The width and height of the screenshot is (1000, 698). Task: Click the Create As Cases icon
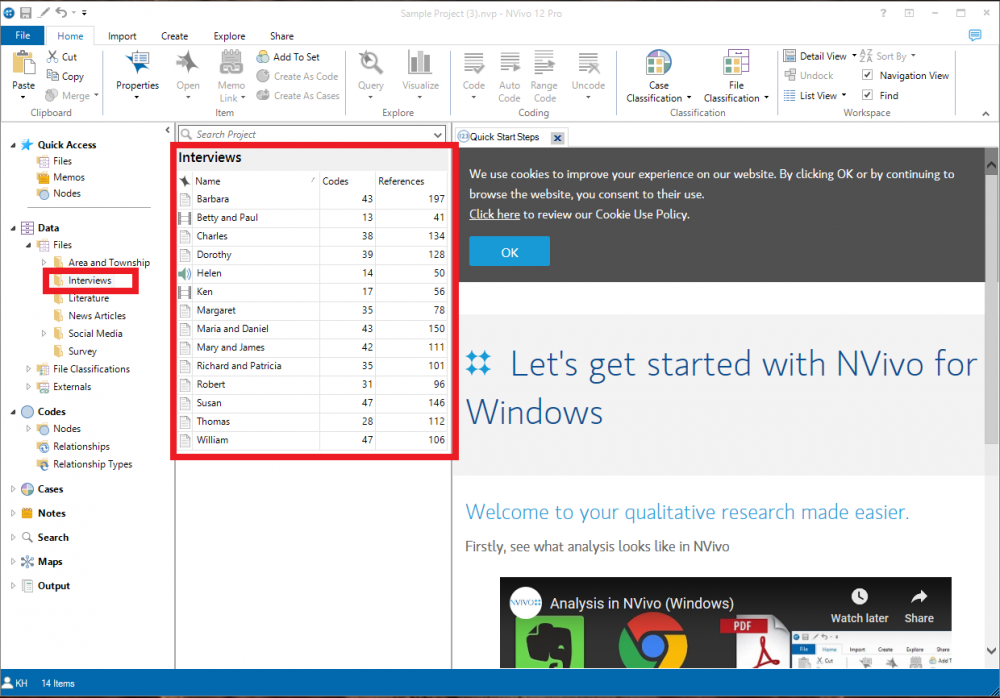coord(263,95)
